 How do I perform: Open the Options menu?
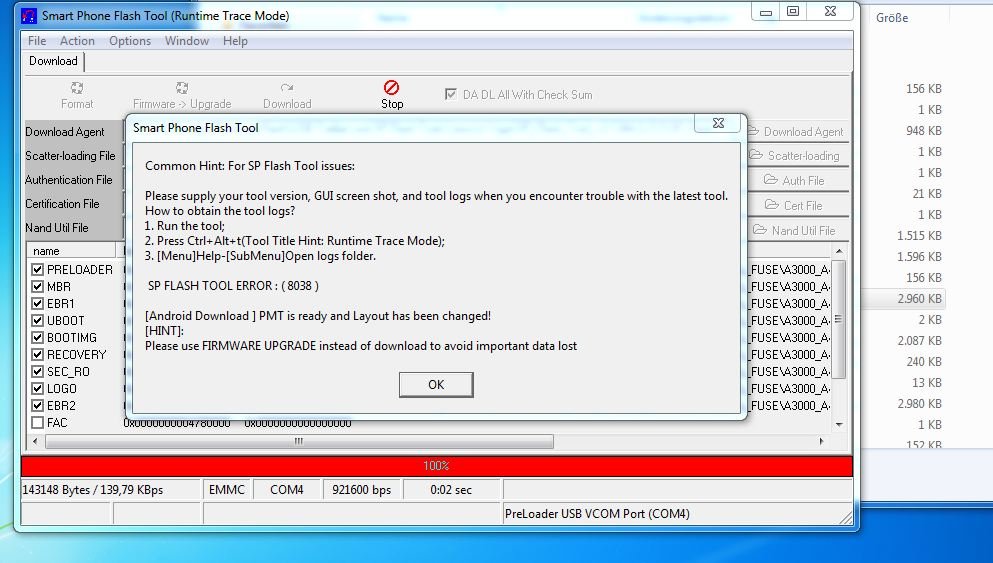pyautogui.click(x=130, y=41)
